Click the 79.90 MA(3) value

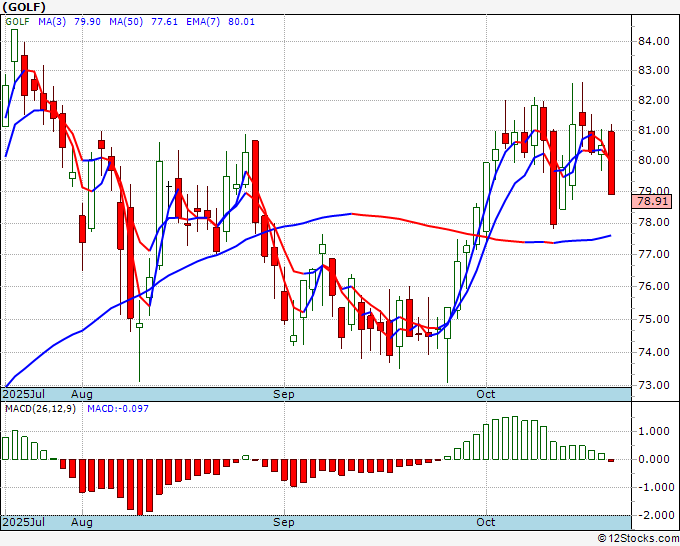click(x=87, y=22)
